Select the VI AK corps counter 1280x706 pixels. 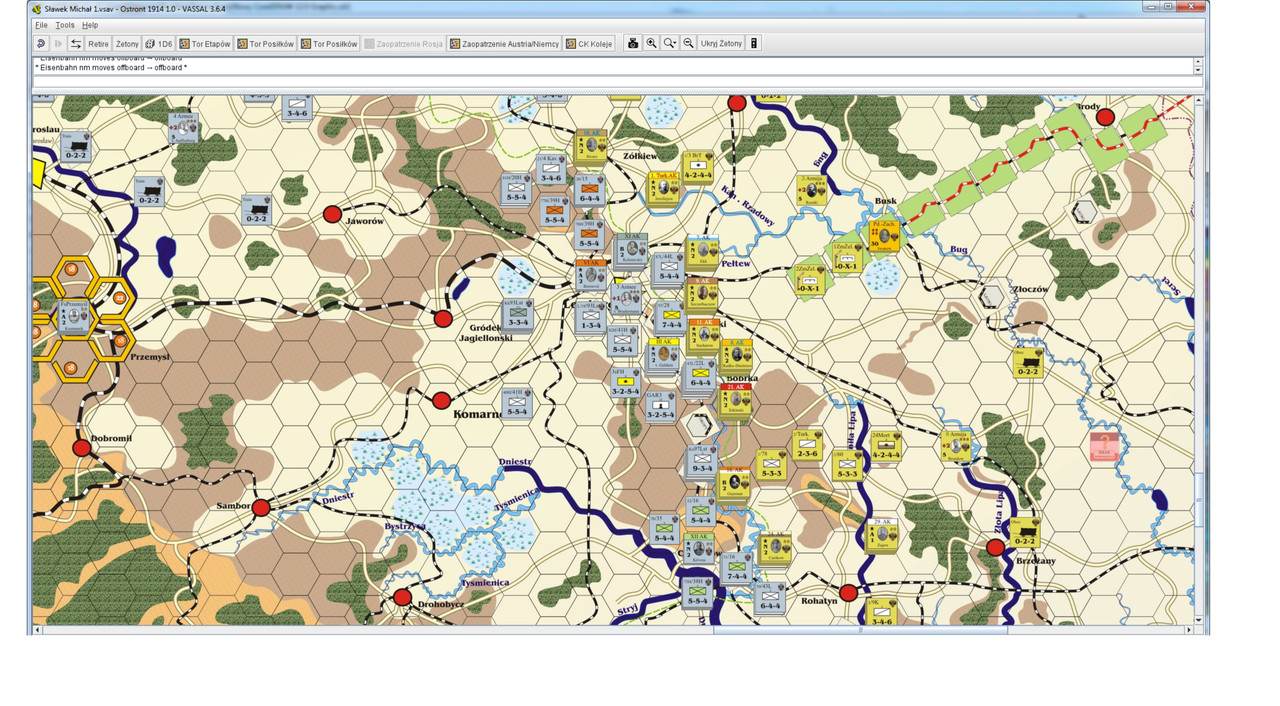tap(591, 275)
